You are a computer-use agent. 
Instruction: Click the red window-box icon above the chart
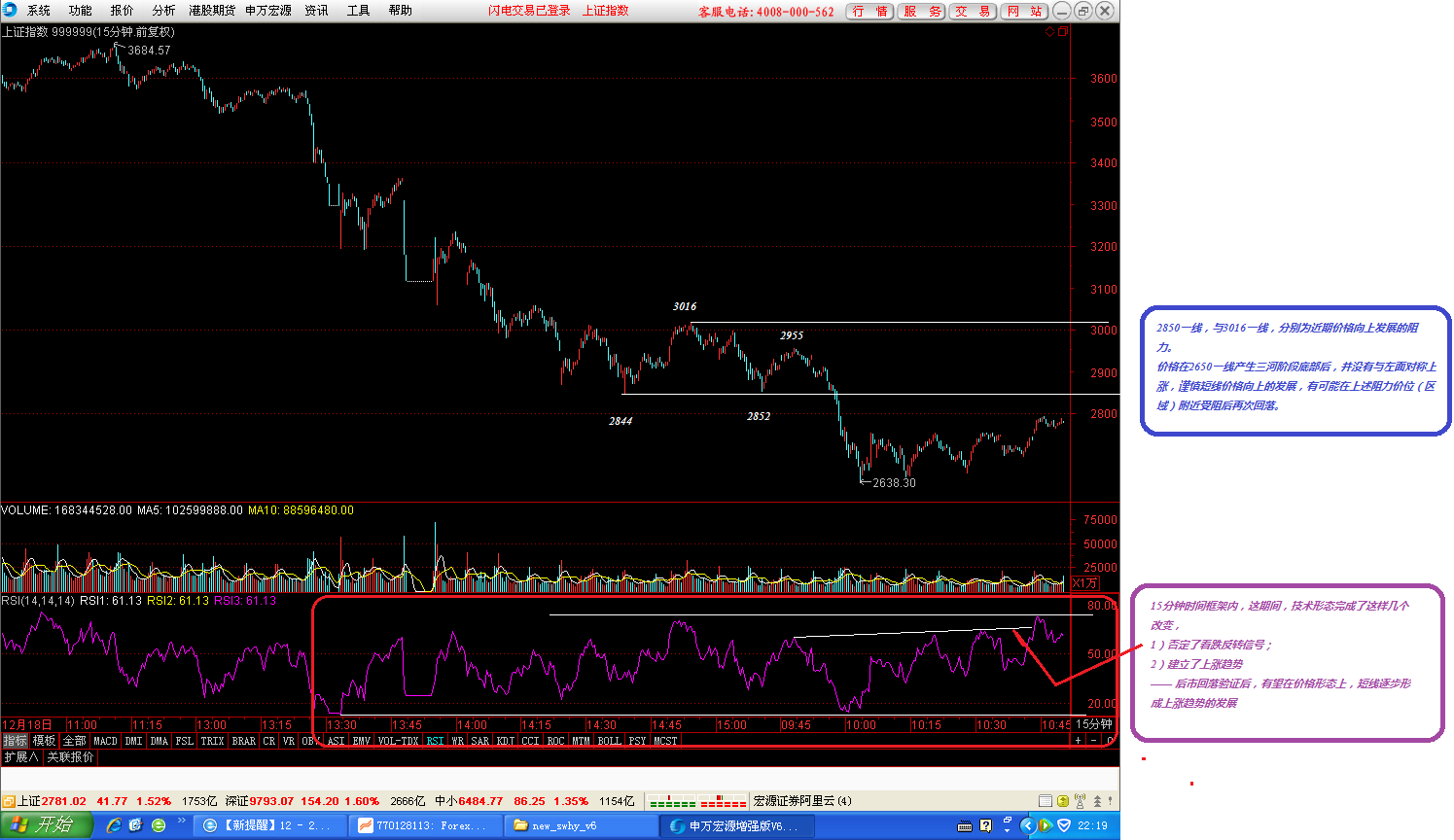(x=1063, y=32)
